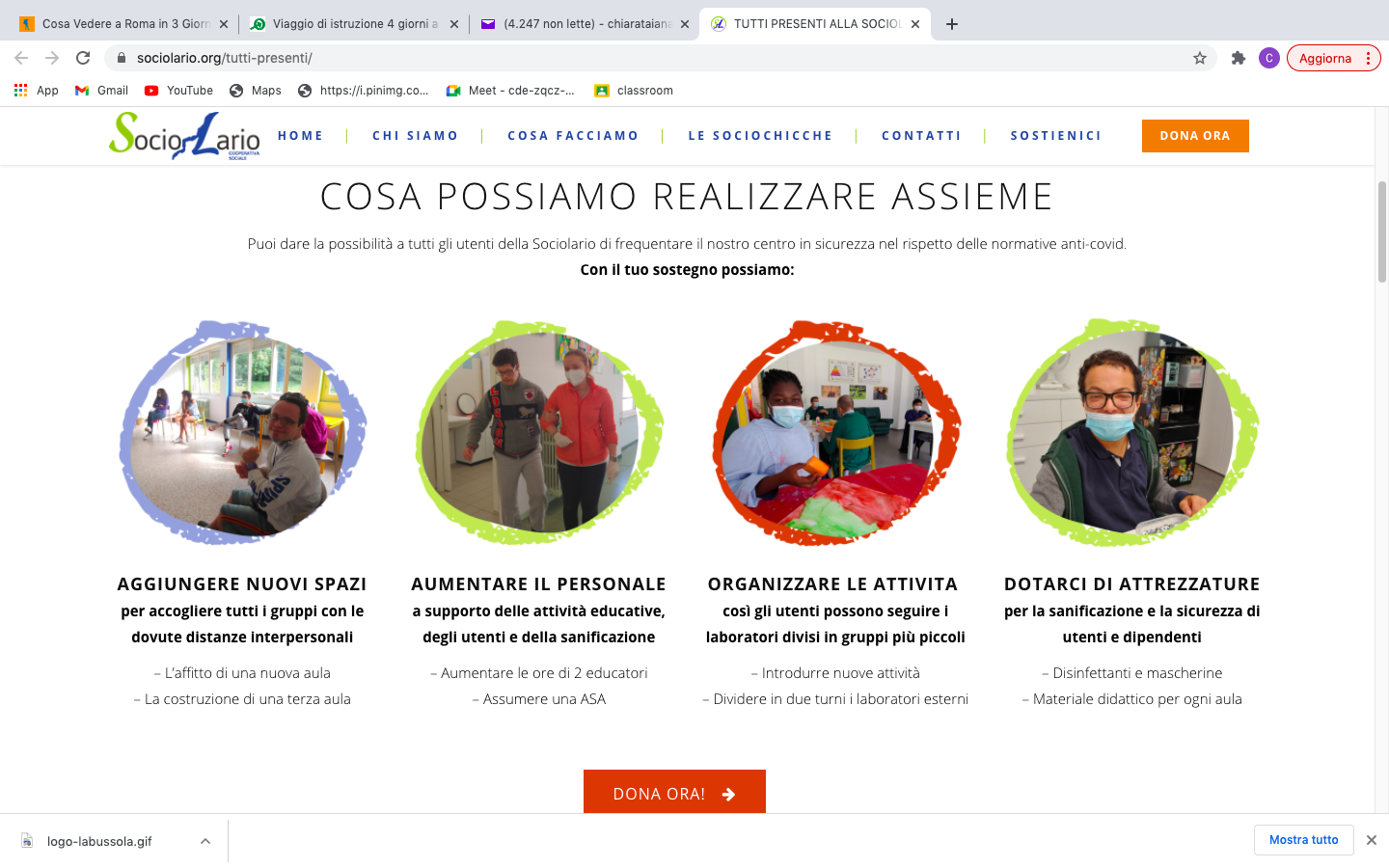
Task: Select LE SOCIOCHICCHE in navigation
Action: tap(760, 136)
